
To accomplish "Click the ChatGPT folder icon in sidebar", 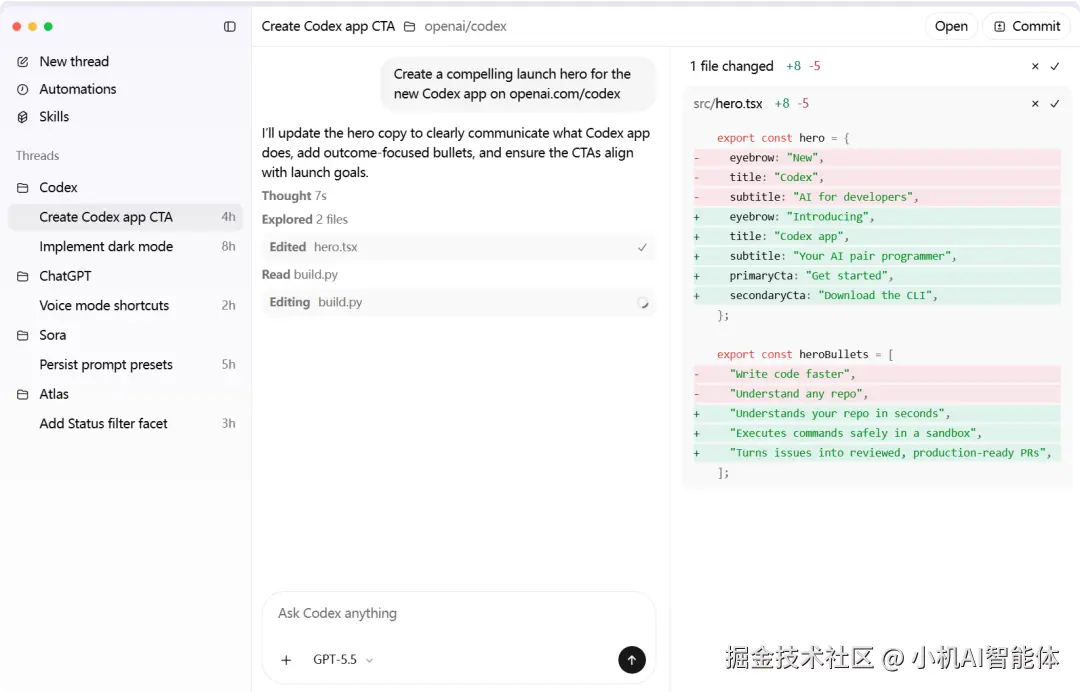I will click(23, 276).
